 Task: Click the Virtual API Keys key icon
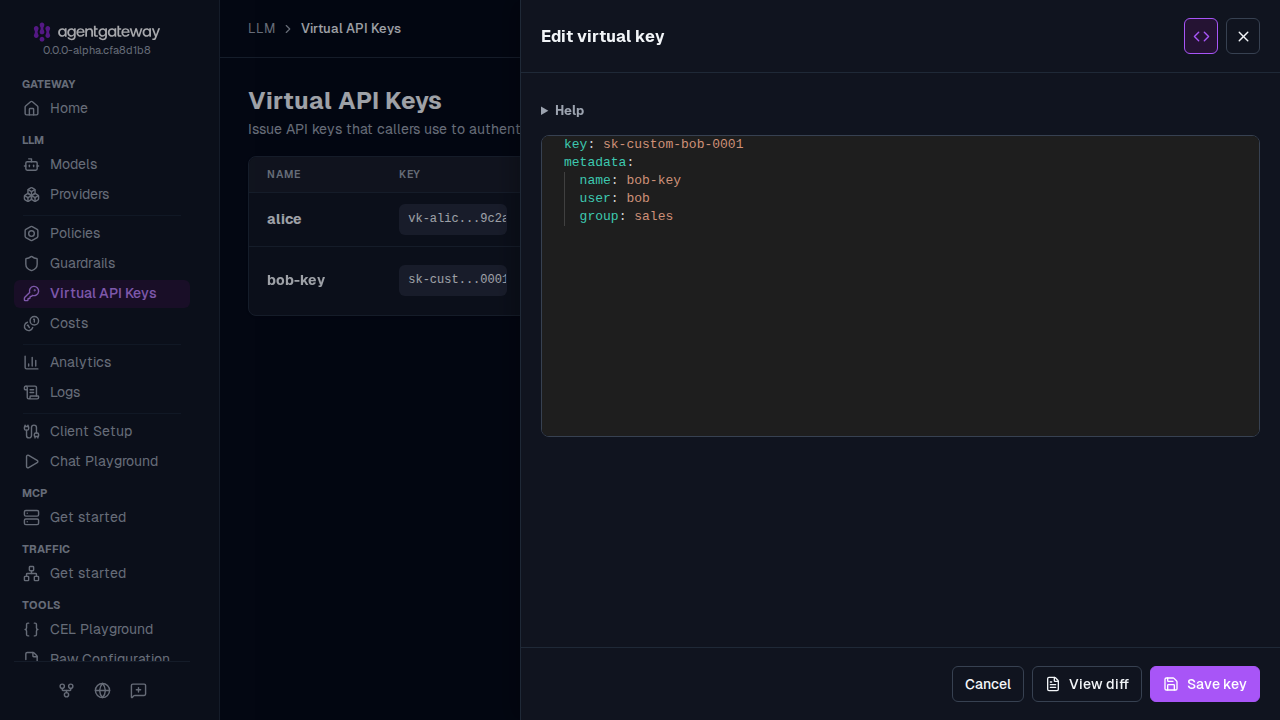[x=32, y=293]
